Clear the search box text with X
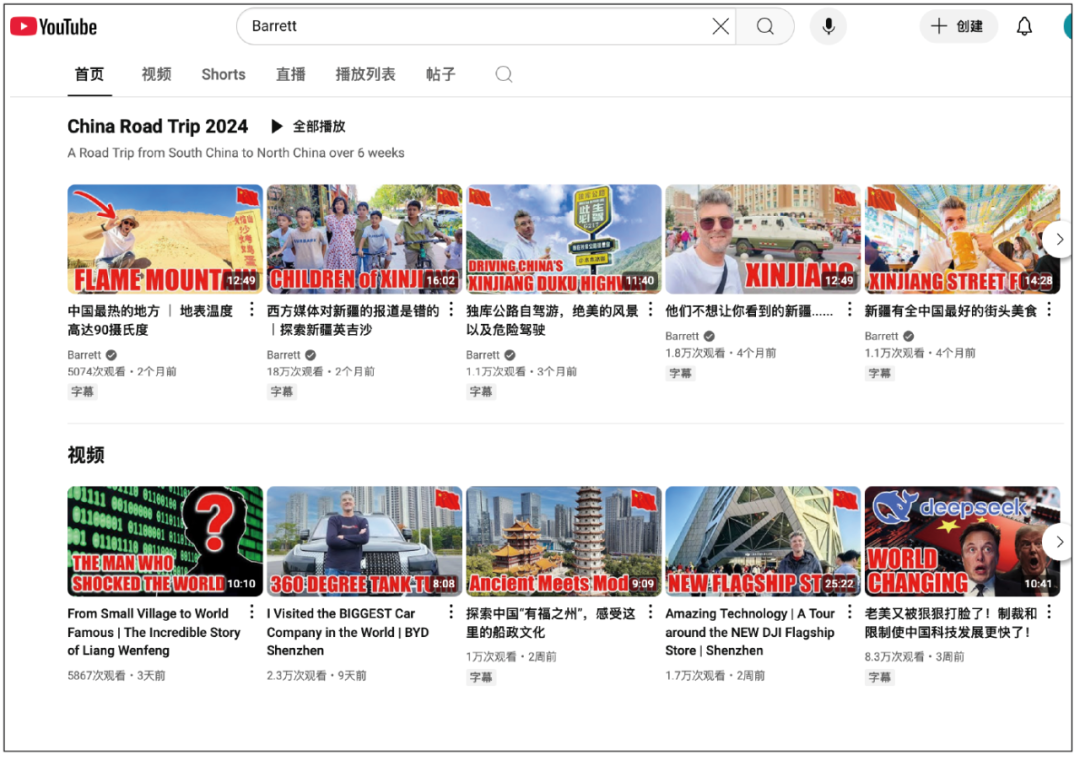Screen dimensions: 1080x761 [720, 26]
